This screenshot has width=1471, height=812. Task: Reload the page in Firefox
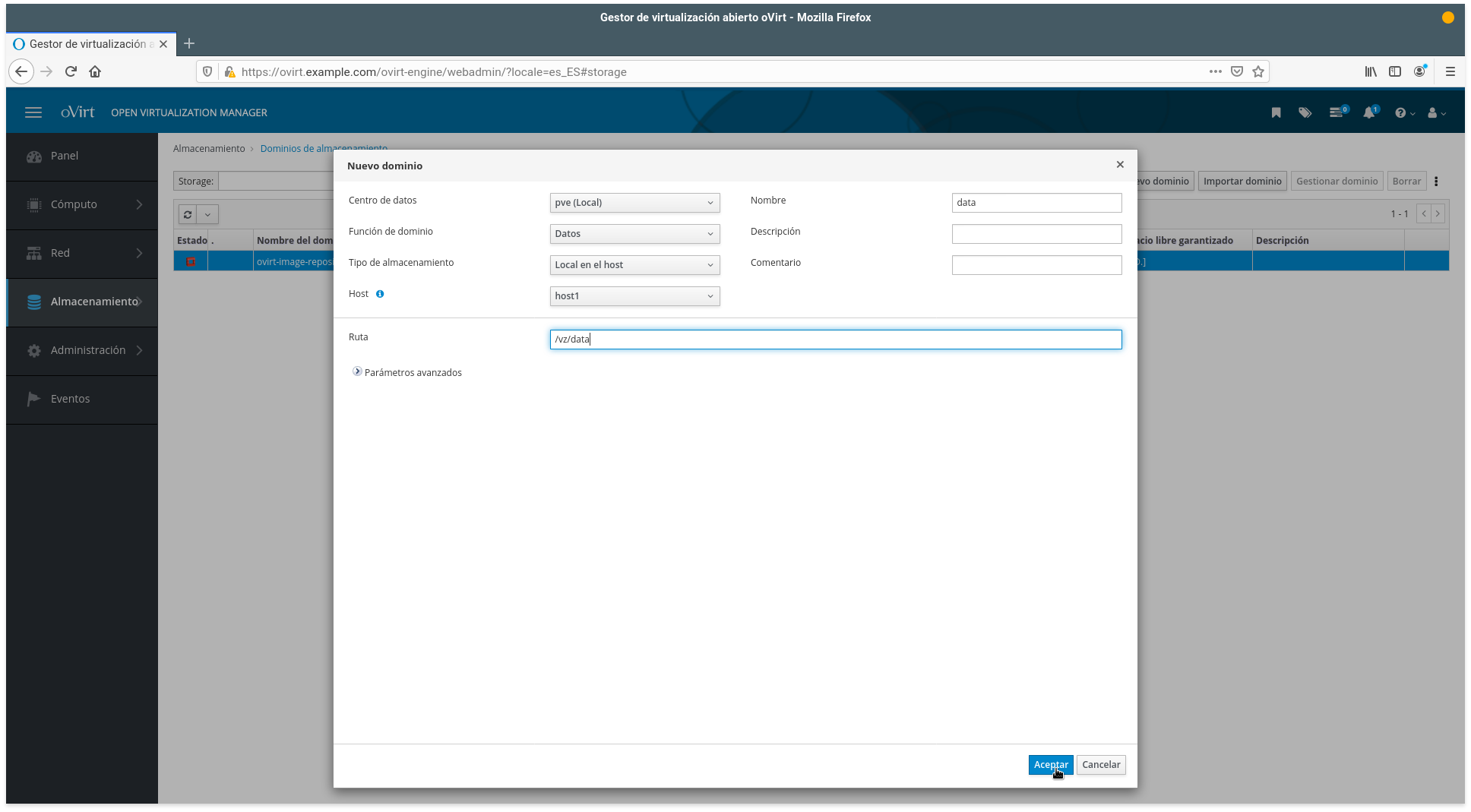(71, 71)
